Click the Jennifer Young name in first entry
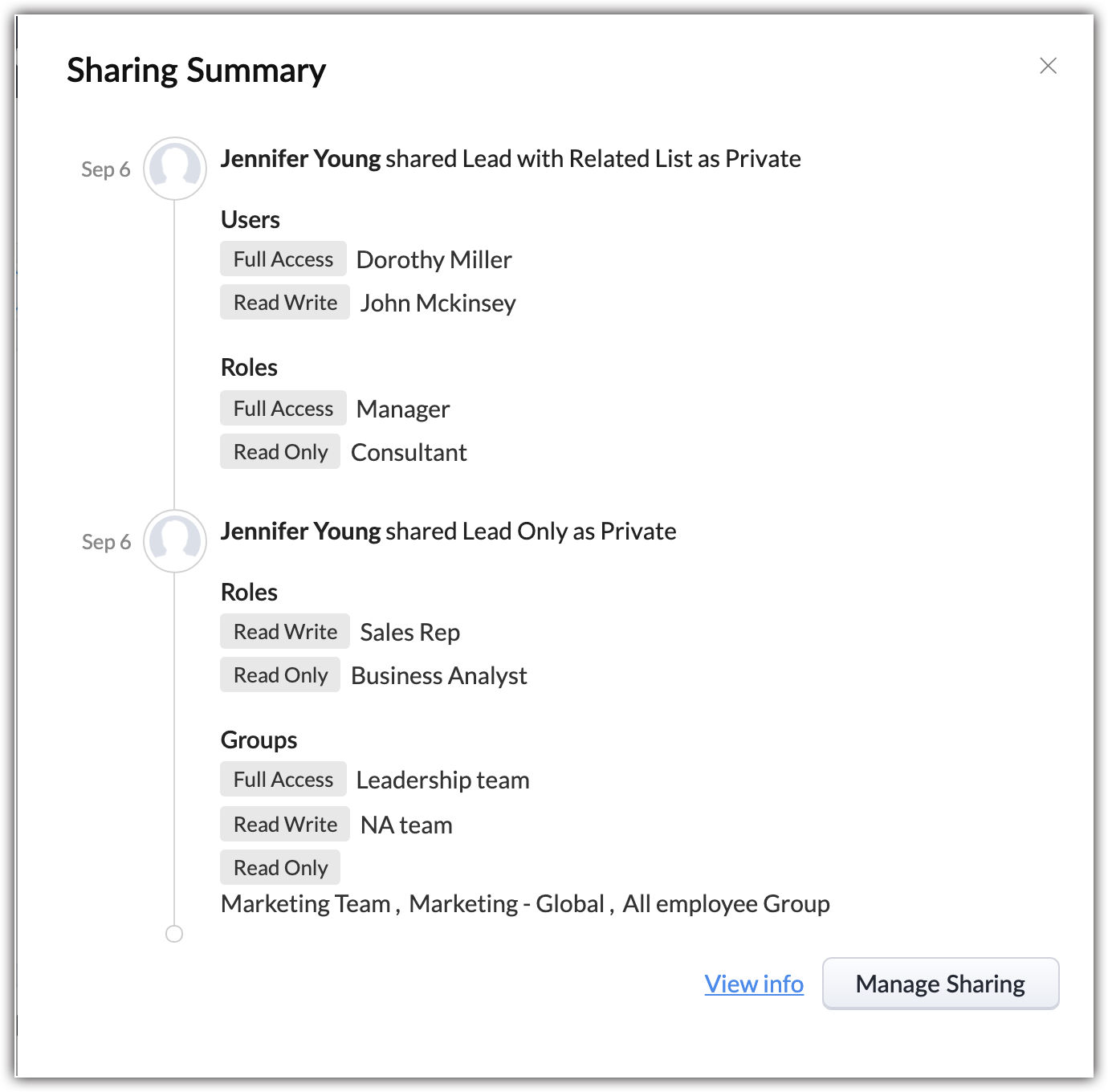Image resolution: width=1108 pixels, height=1092 pixels. (x=300, y=159)
